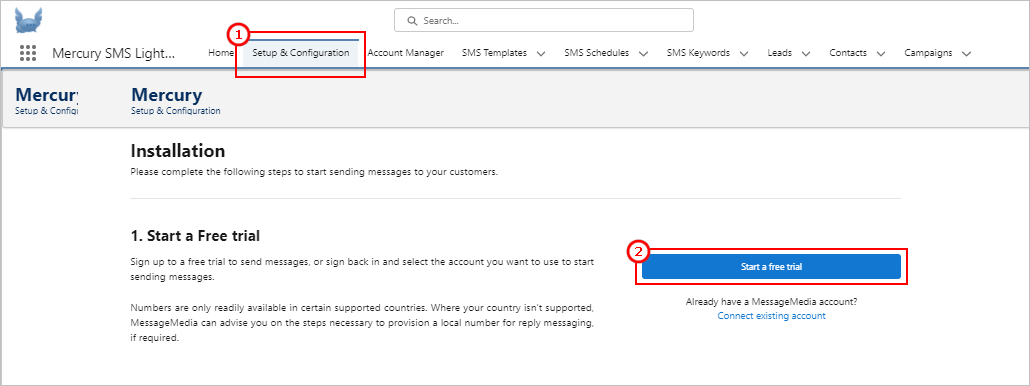
Task: Expand the Leads dropdown chevron
Action: [x=806, y=54]
